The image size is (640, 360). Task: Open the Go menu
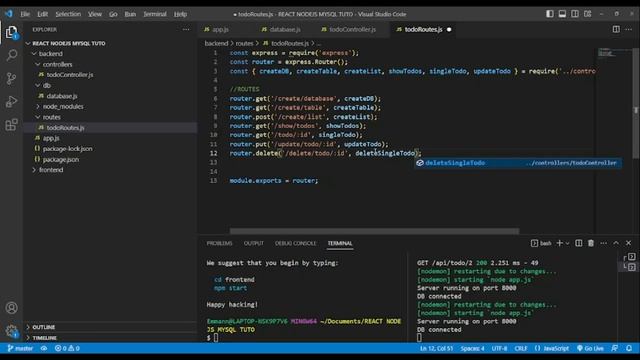click(113, 14)
